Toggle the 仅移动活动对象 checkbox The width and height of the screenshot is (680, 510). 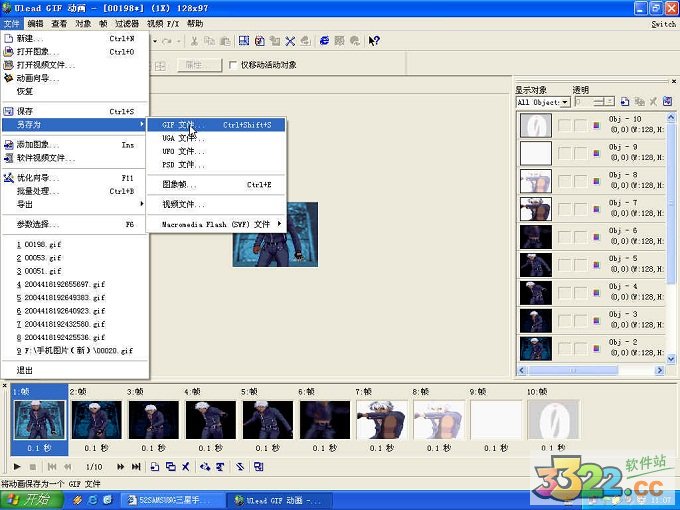(x=233, y=65)
